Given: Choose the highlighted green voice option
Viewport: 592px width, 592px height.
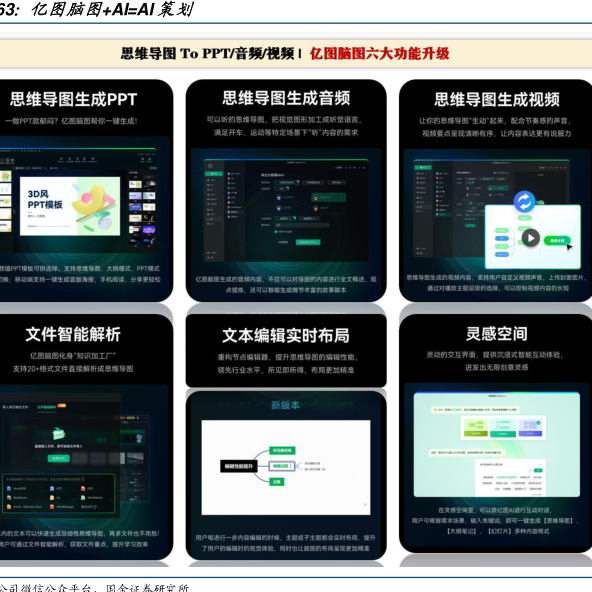Looking at the screenshot, I should click(328, 197).
